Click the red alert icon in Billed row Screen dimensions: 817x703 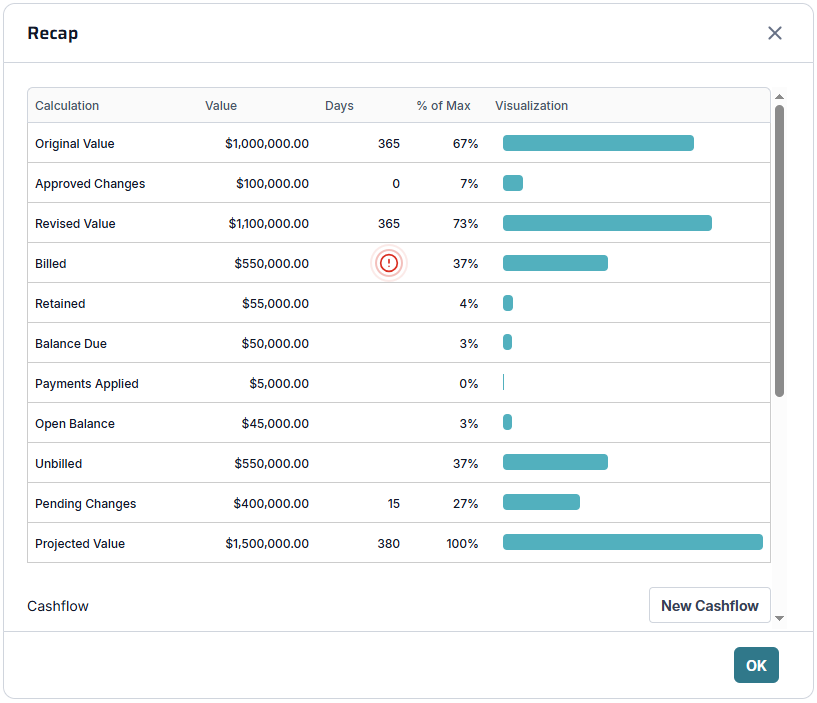point(389,263)
